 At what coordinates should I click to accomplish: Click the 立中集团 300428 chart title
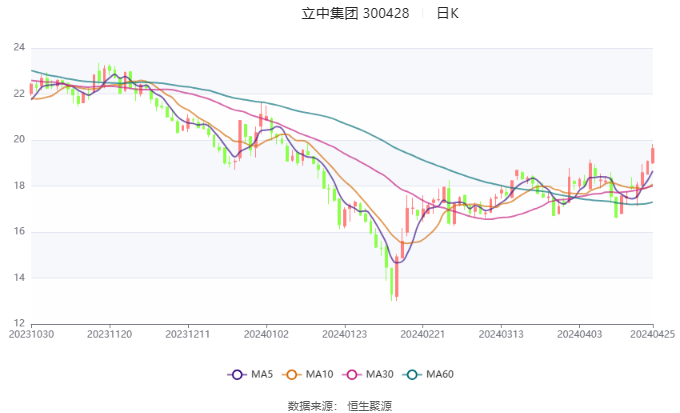355,14
